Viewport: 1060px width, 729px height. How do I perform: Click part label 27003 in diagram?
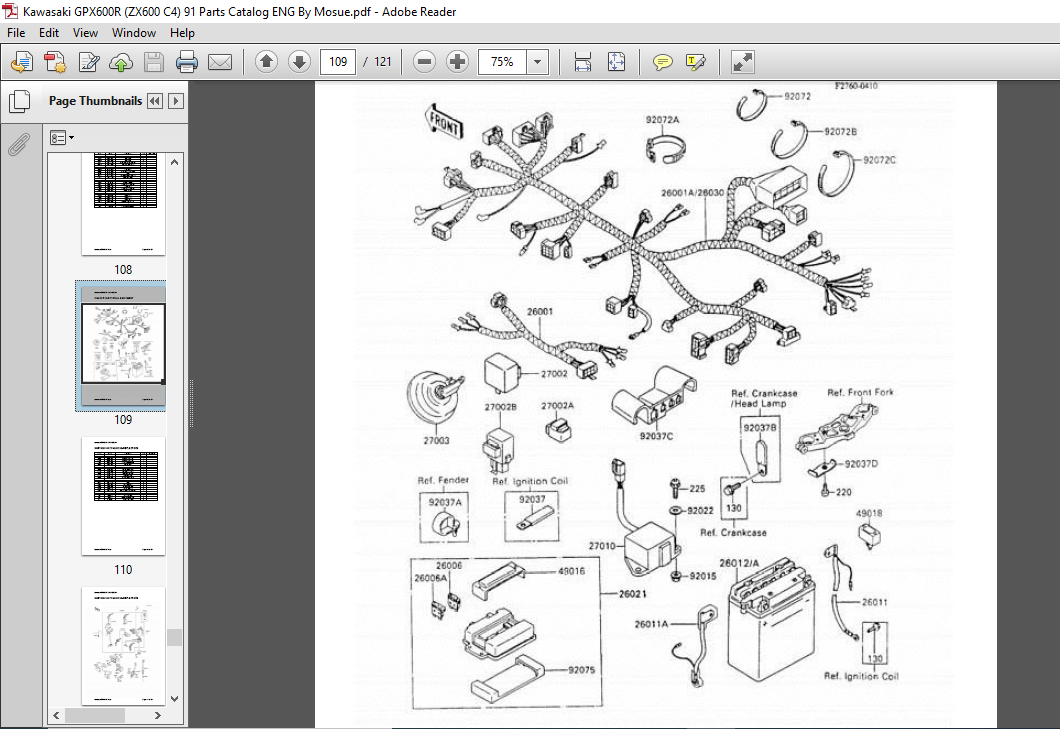pyautogui.click(x=436, y=440)
